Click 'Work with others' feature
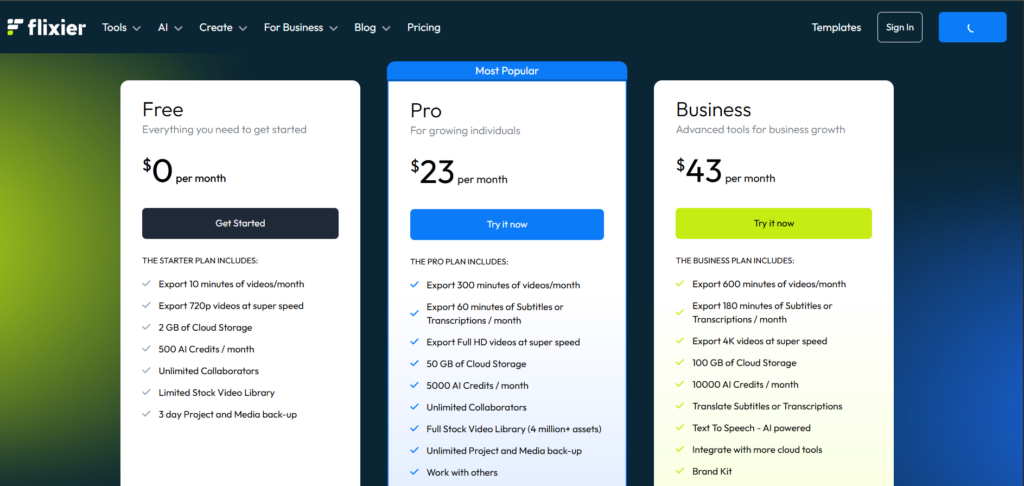Screen dimensions: 1024x486 (462, 472)
